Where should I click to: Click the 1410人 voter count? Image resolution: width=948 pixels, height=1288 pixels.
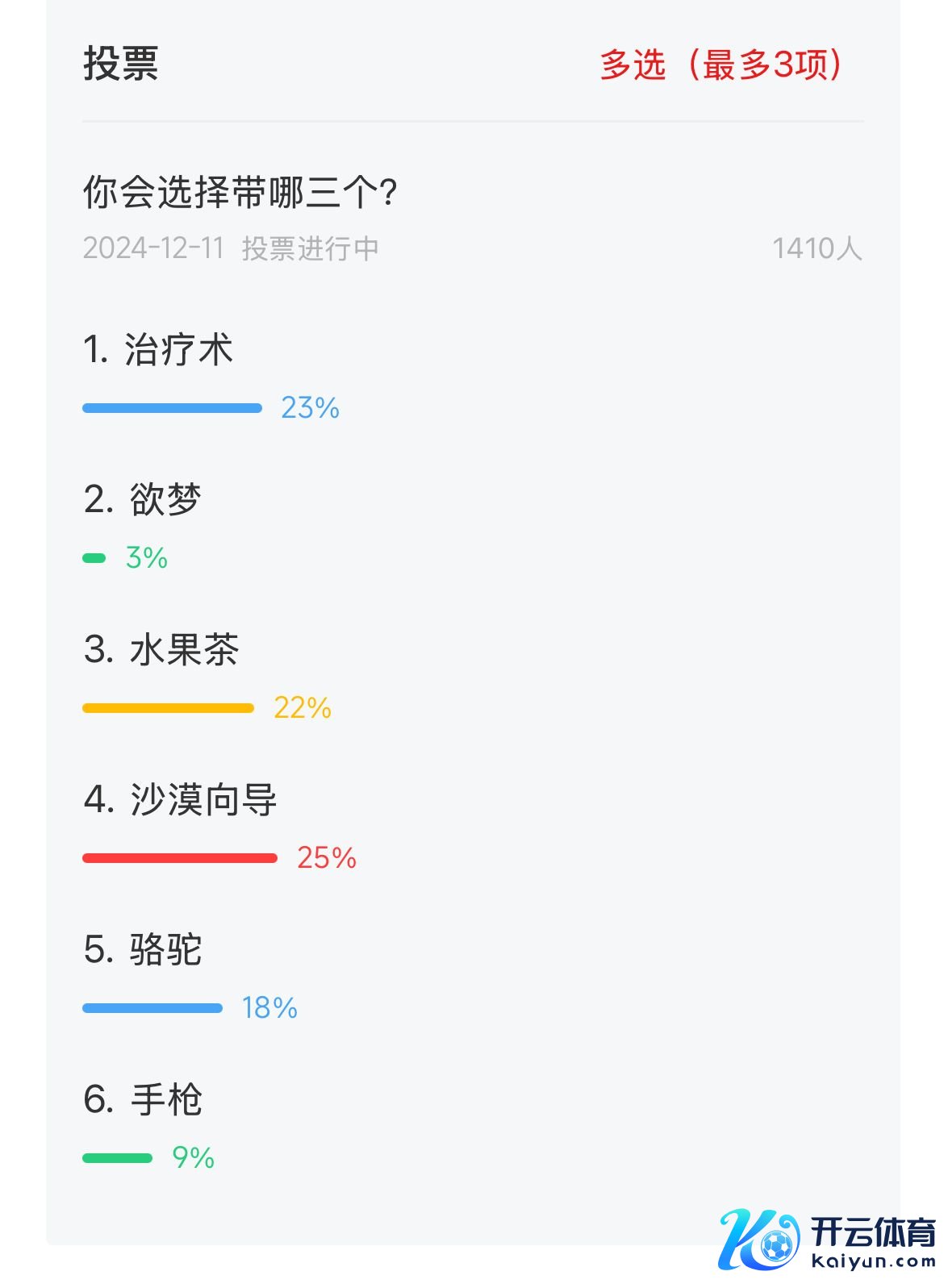816,248
